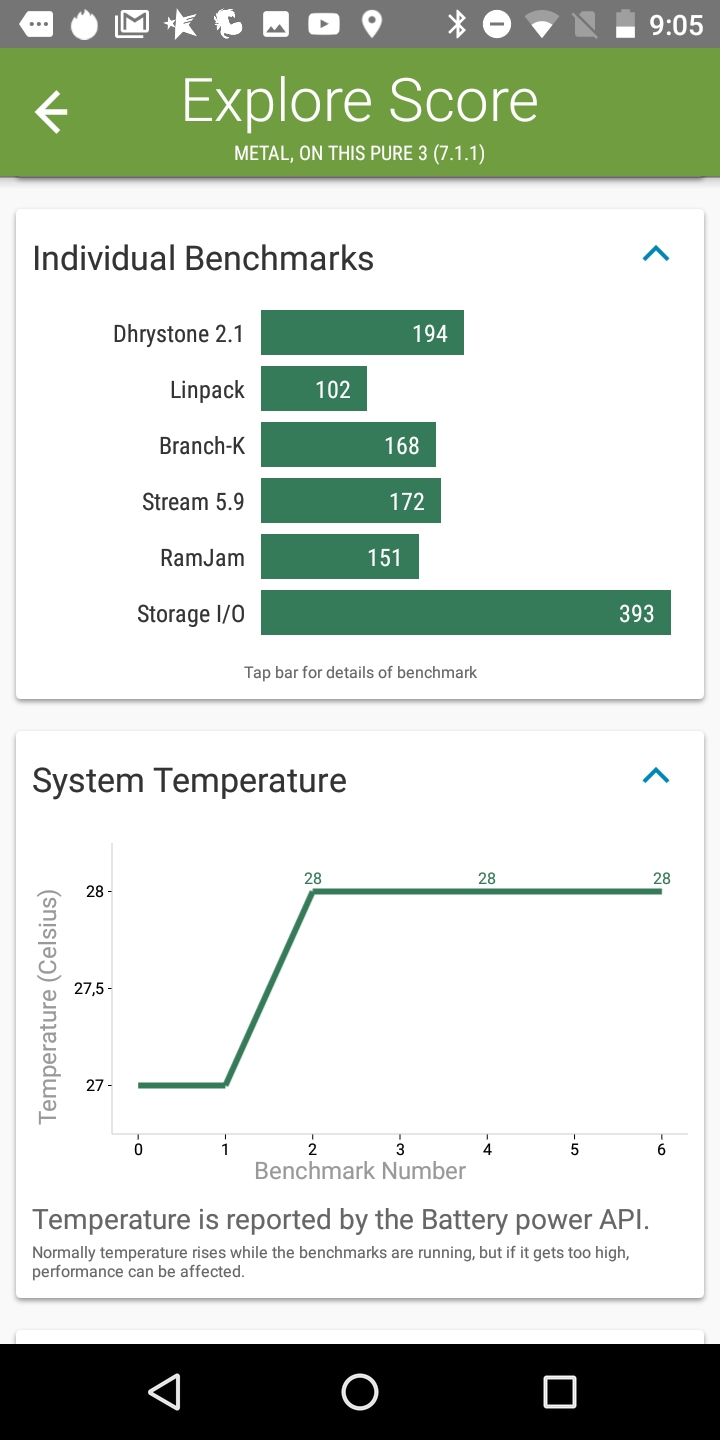Tap the Wi-Fi status icon
The width and height of the screenshot is (720, 1440).
click(542, 24)
